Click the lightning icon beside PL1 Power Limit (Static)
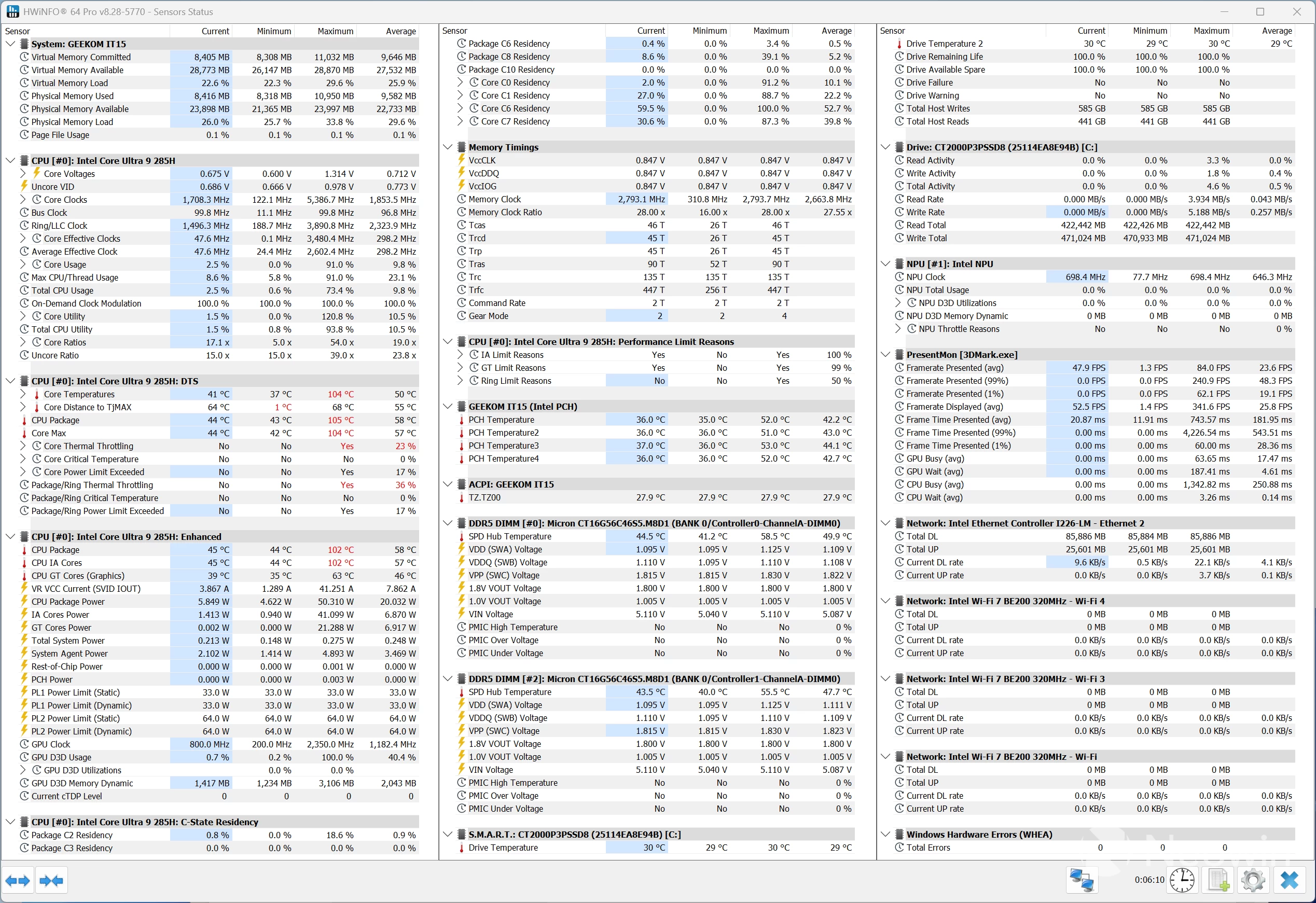Viewport: 1316px width, 903px height. click(24, 692)
